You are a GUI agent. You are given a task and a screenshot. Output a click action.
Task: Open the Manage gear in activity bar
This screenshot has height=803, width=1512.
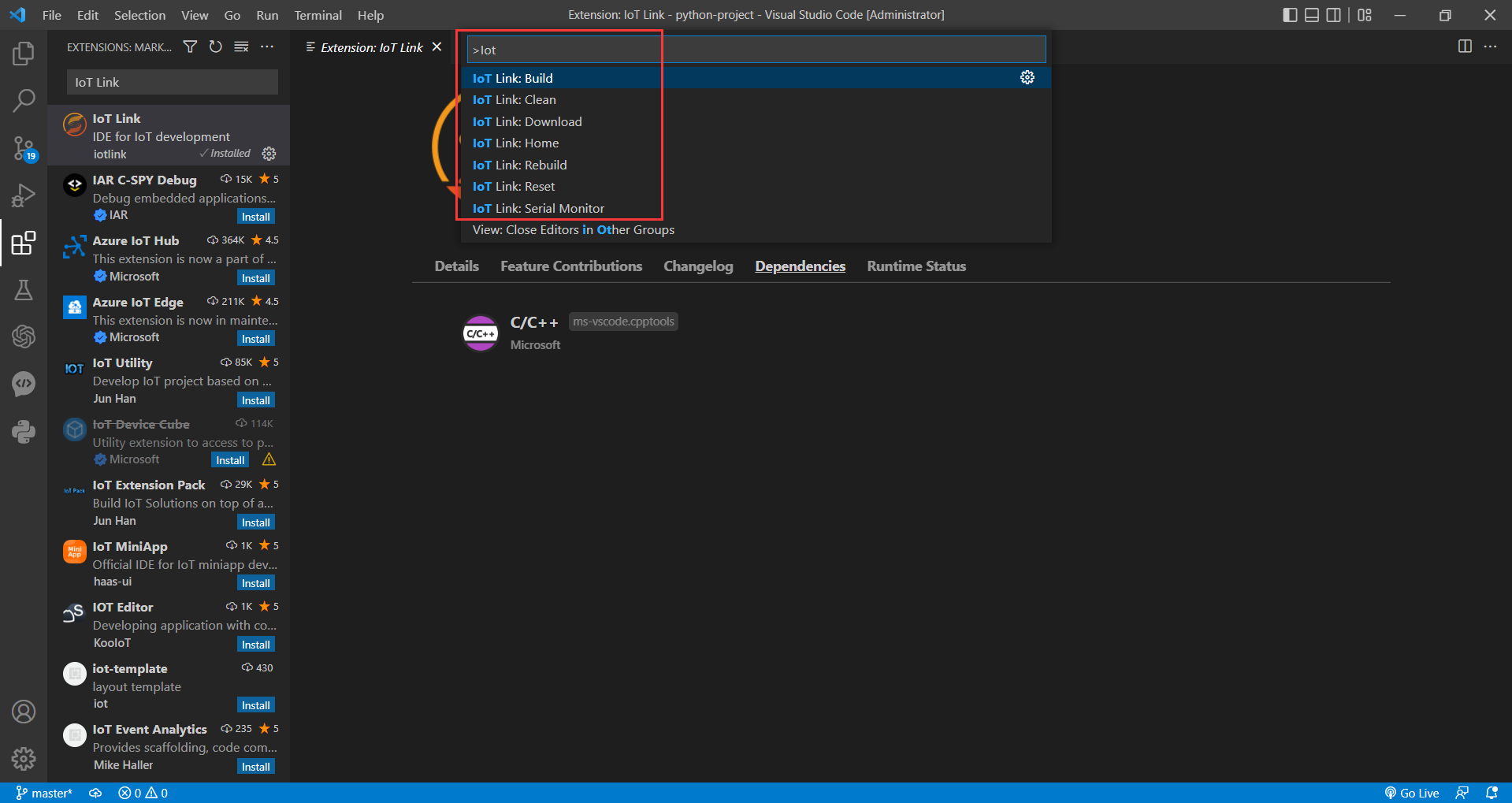(24, 758)
